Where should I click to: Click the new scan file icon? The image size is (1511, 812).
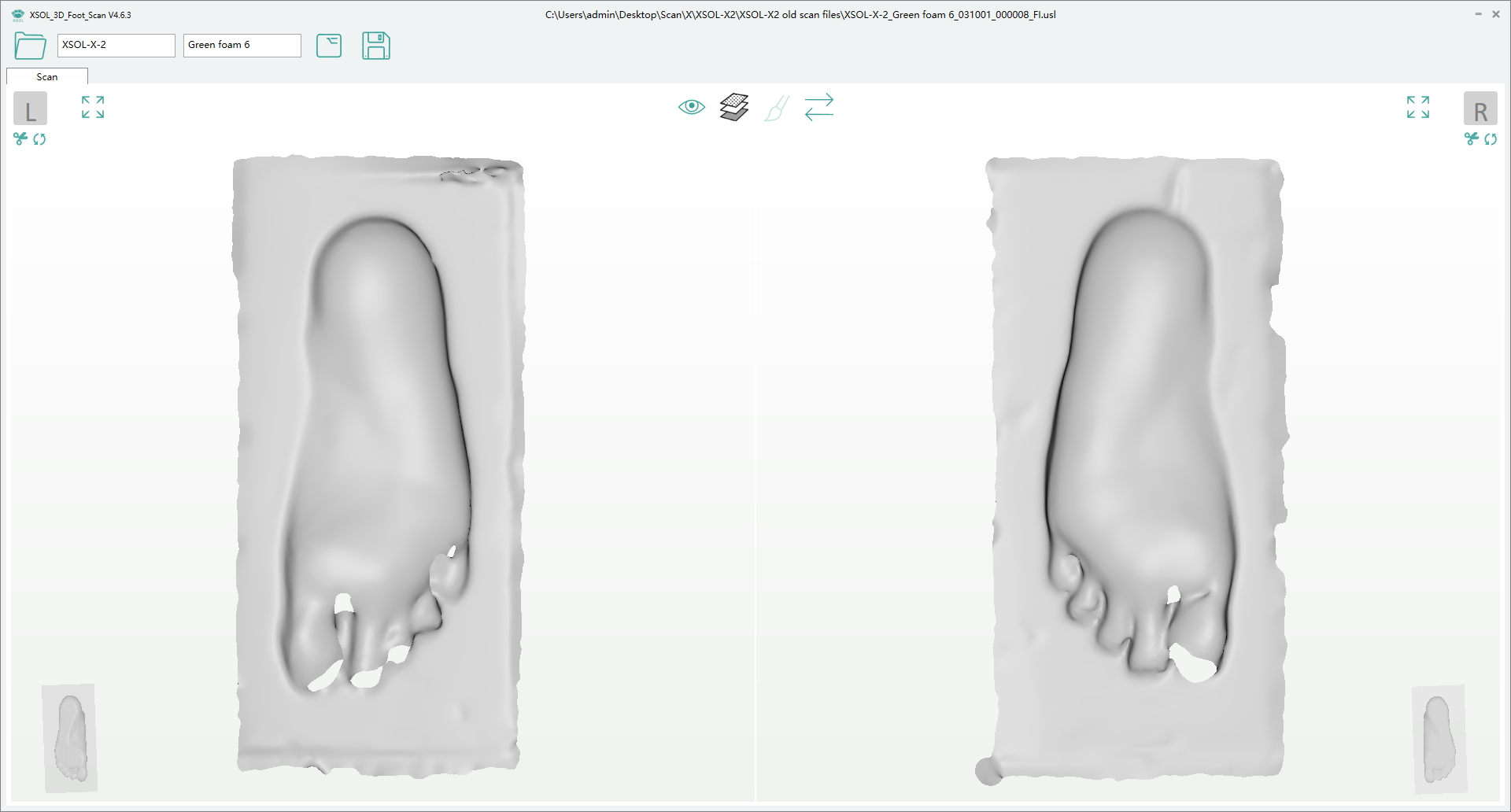[x=329, y=46]
